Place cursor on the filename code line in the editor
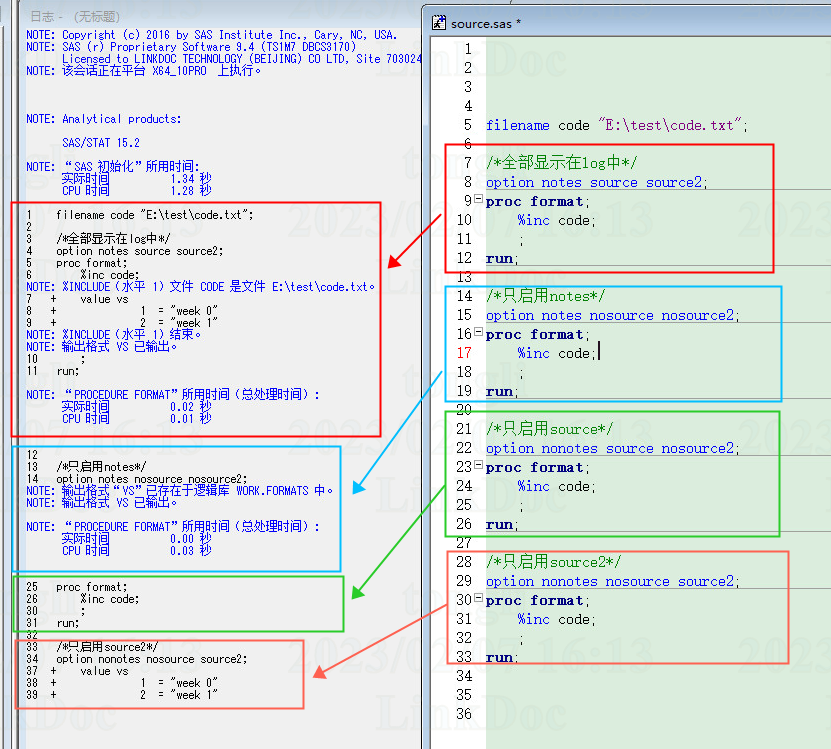Image resolution: width=831 pixels, height=749 pixels. [x=616, y=125]
